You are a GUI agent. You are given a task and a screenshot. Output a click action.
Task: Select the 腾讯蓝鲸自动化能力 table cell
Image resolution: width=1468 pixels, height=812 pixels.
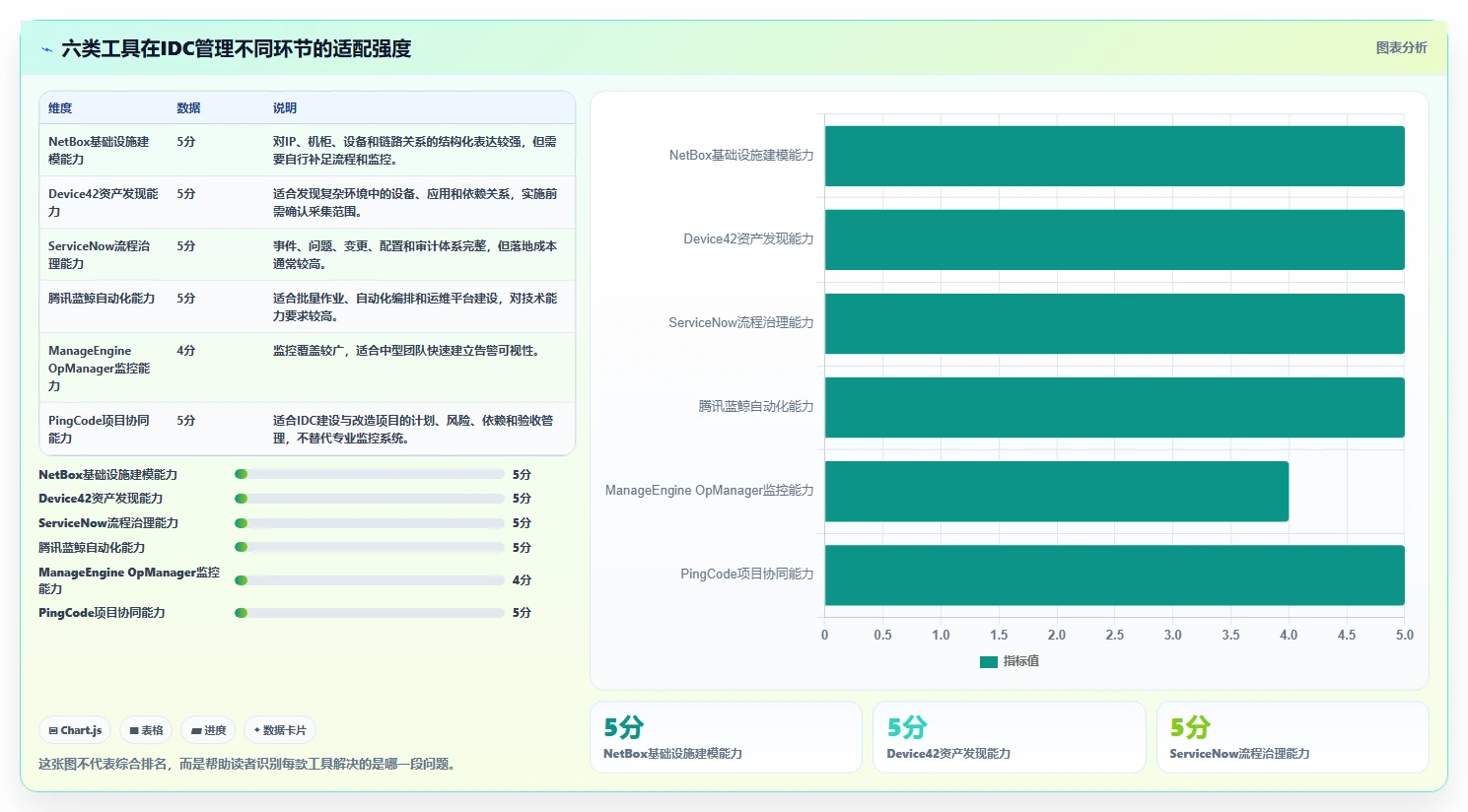103,306
